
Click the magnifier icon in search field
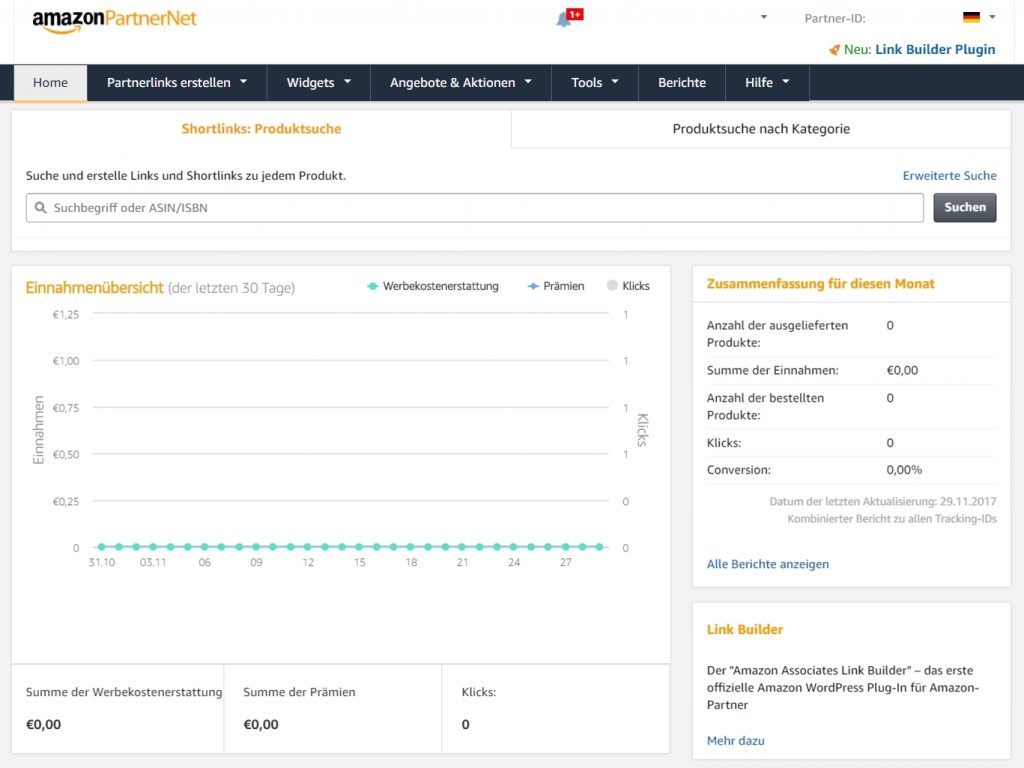click(40, 208)
